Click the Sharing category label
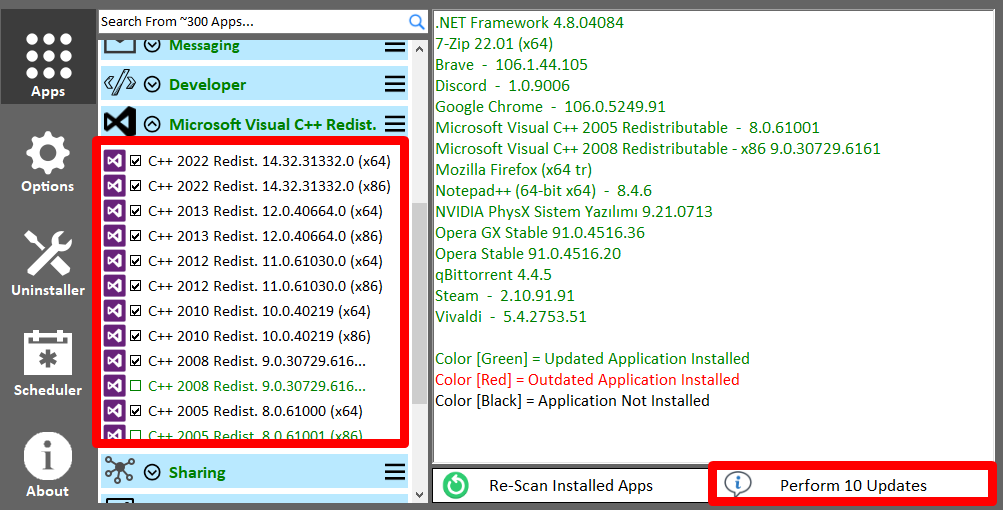Image resolution: width=1003 pixels, height=510 pixels. point(197,472)
